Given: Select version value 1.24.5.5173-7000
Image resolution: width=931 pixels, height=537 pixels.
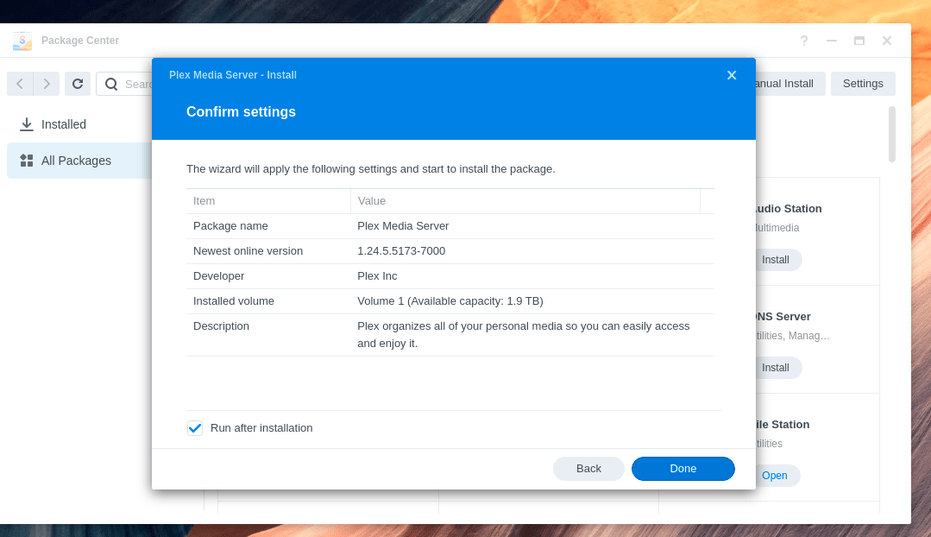Looking at the screenshot, I should click(x=401, y=251).
